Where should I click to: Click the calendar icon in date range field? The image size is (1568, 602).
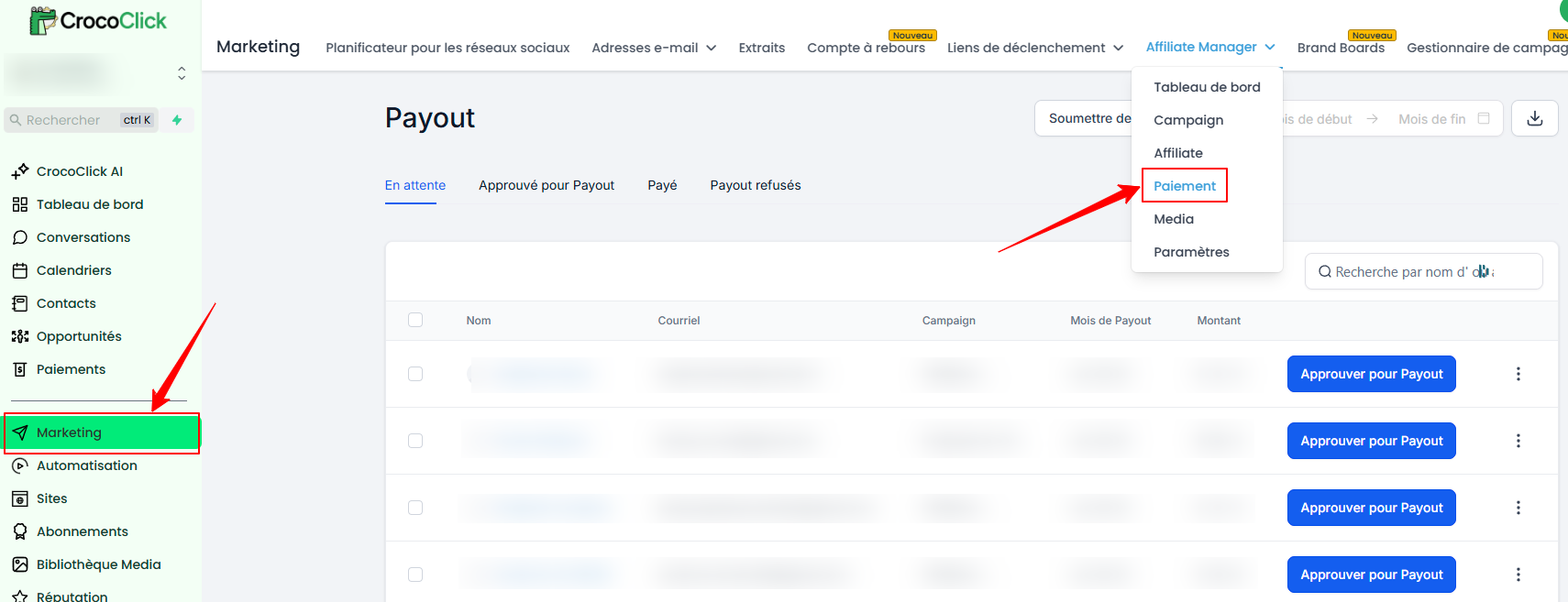coord(1484,118)
